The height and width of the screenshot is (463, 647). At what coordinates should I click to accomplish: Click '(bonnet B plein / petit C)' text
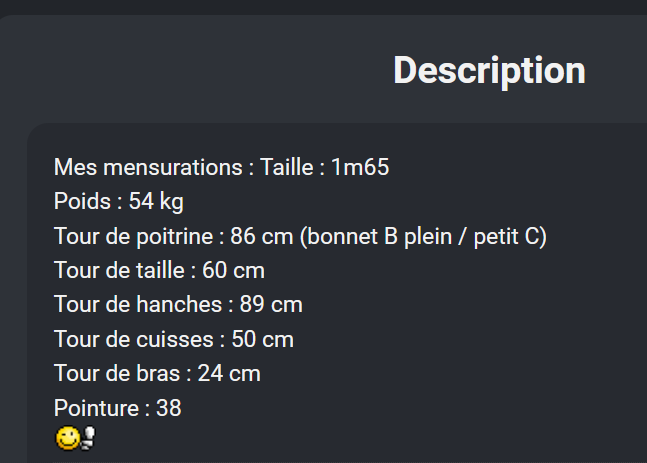[423, 237]
